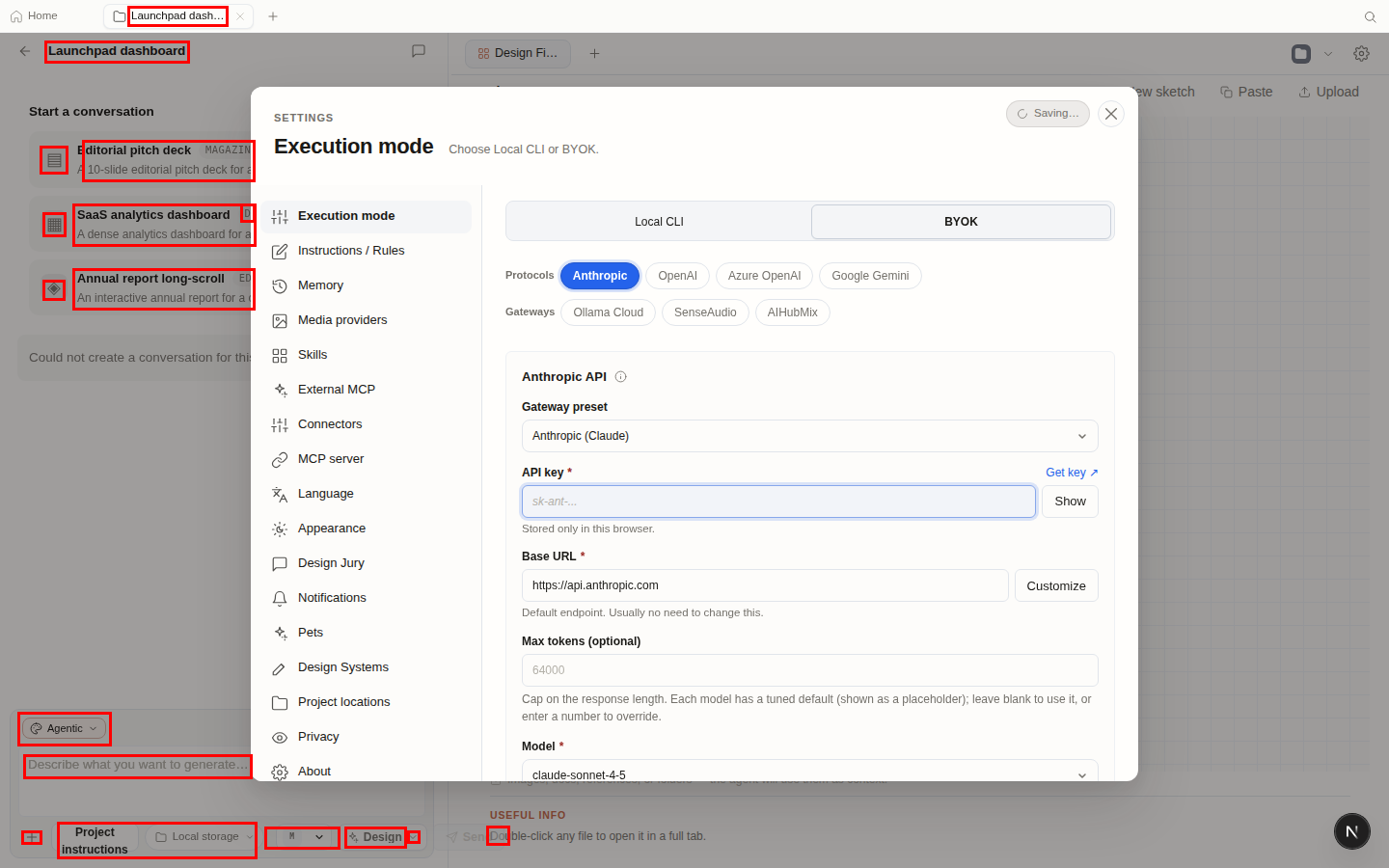Close the Launchpad dash tab
Viewport: 1389px width, 868px height.
(x=240, y=16)
